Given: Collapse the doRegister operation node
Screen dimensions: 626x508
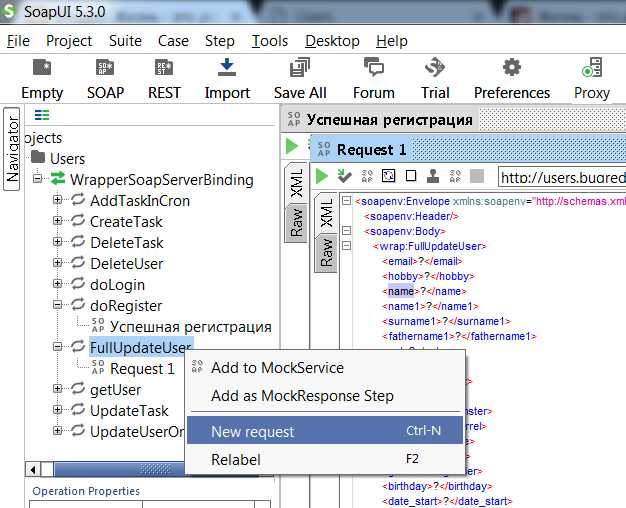Looking at the screenshot, I should pos(57,305).
